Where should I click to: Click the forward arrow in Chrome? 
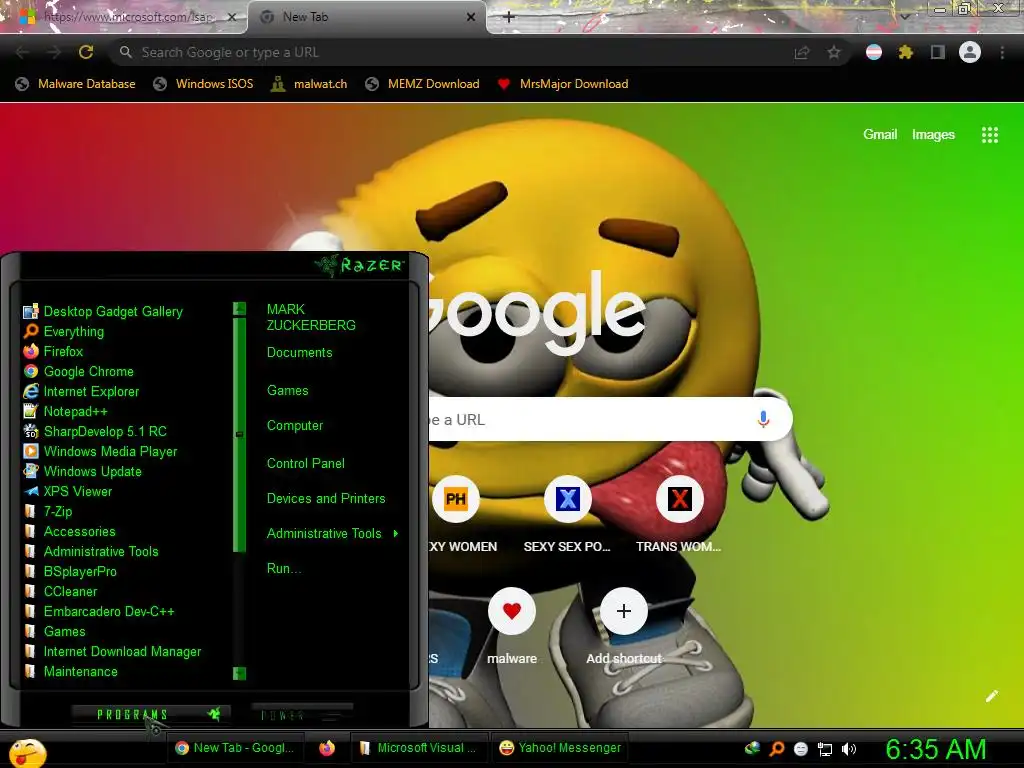(54, 52)
